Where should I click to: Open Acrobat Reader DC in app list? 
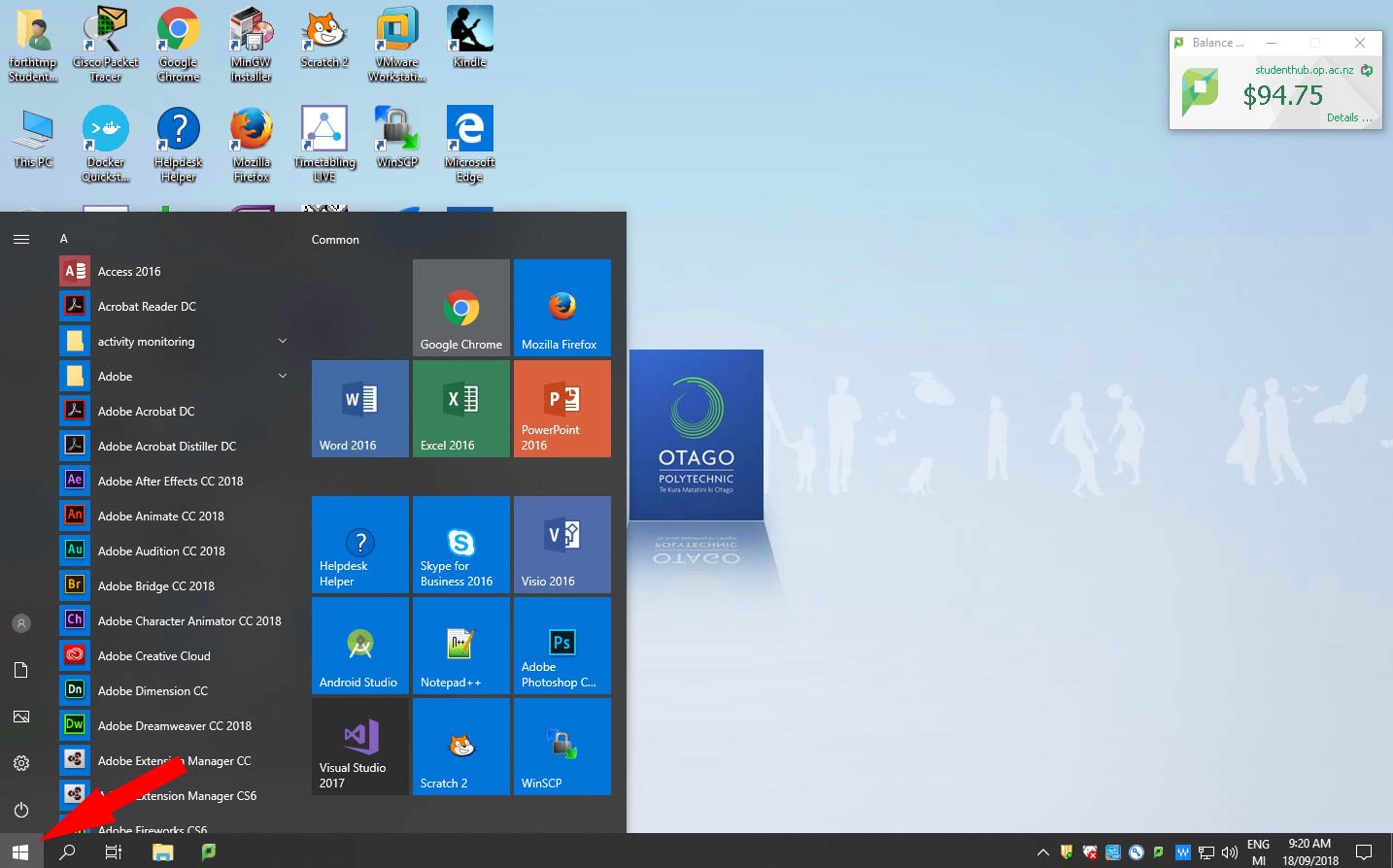coord(175,307)
